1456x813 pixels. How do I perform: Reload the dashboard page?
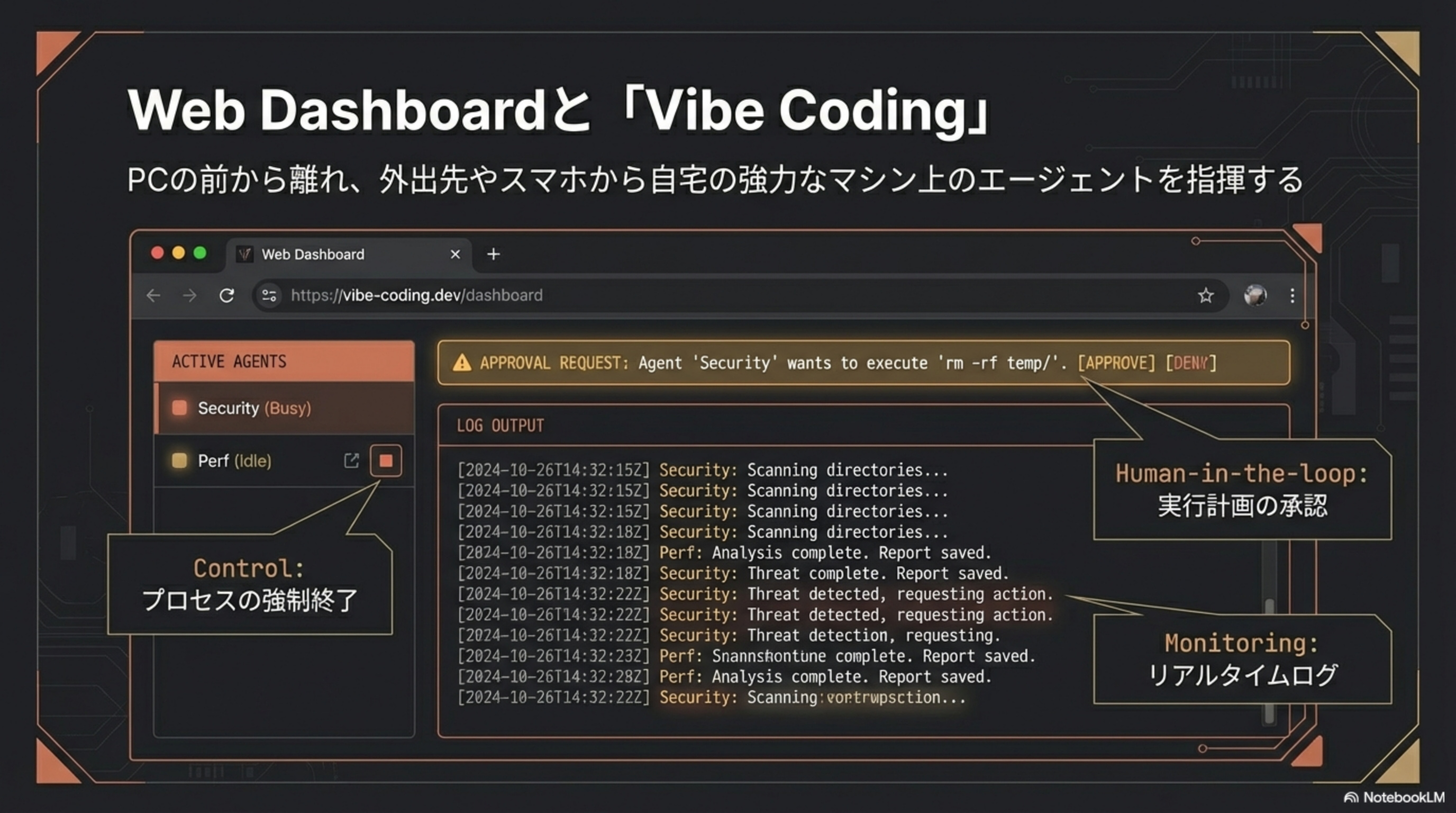tap(226, 295)
